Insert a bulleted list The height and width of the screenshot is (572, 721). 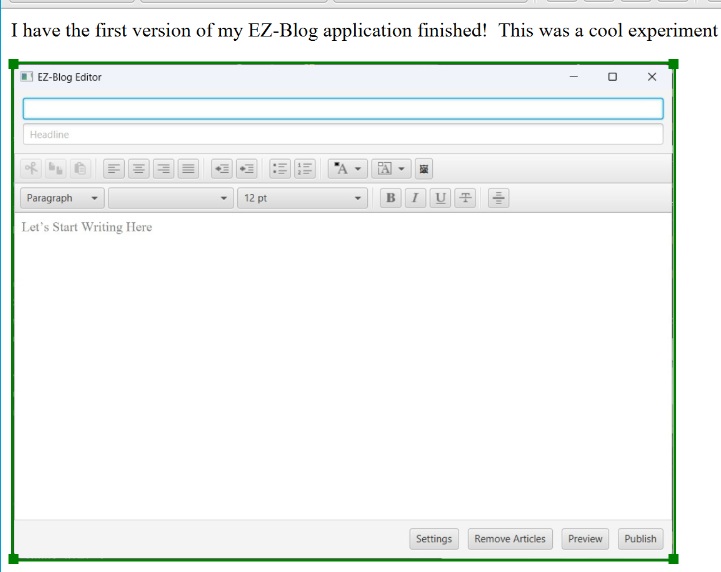click(x=280, y=169)
